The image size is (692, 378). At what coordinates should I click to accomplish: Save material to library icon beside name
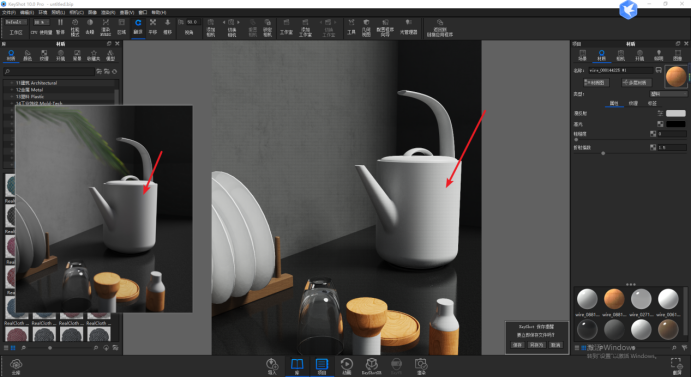point(658,70)
